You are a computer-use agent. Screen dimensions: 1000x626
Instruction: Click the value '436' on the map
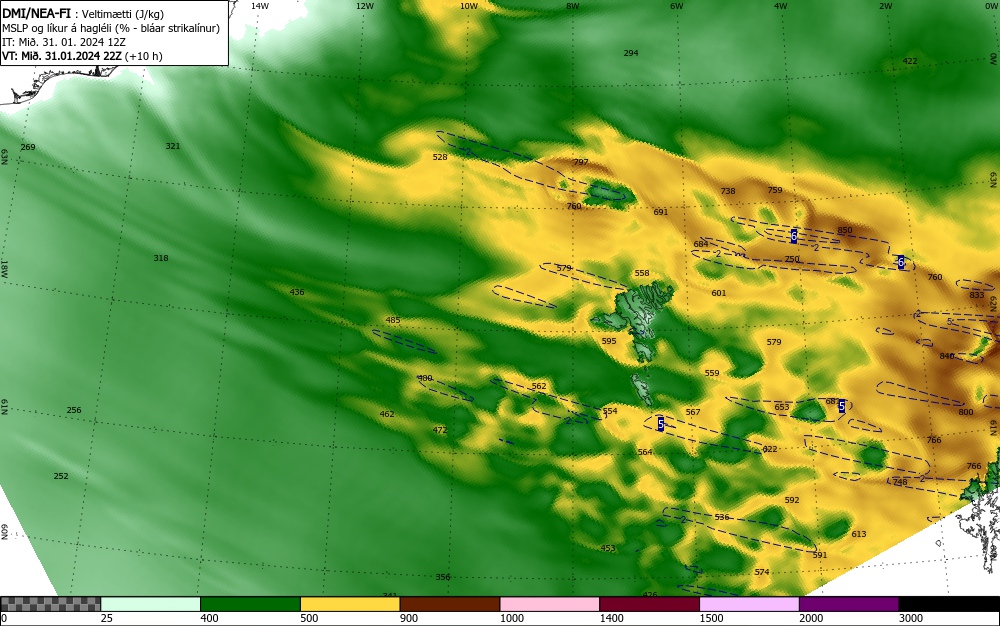(297, 293)
